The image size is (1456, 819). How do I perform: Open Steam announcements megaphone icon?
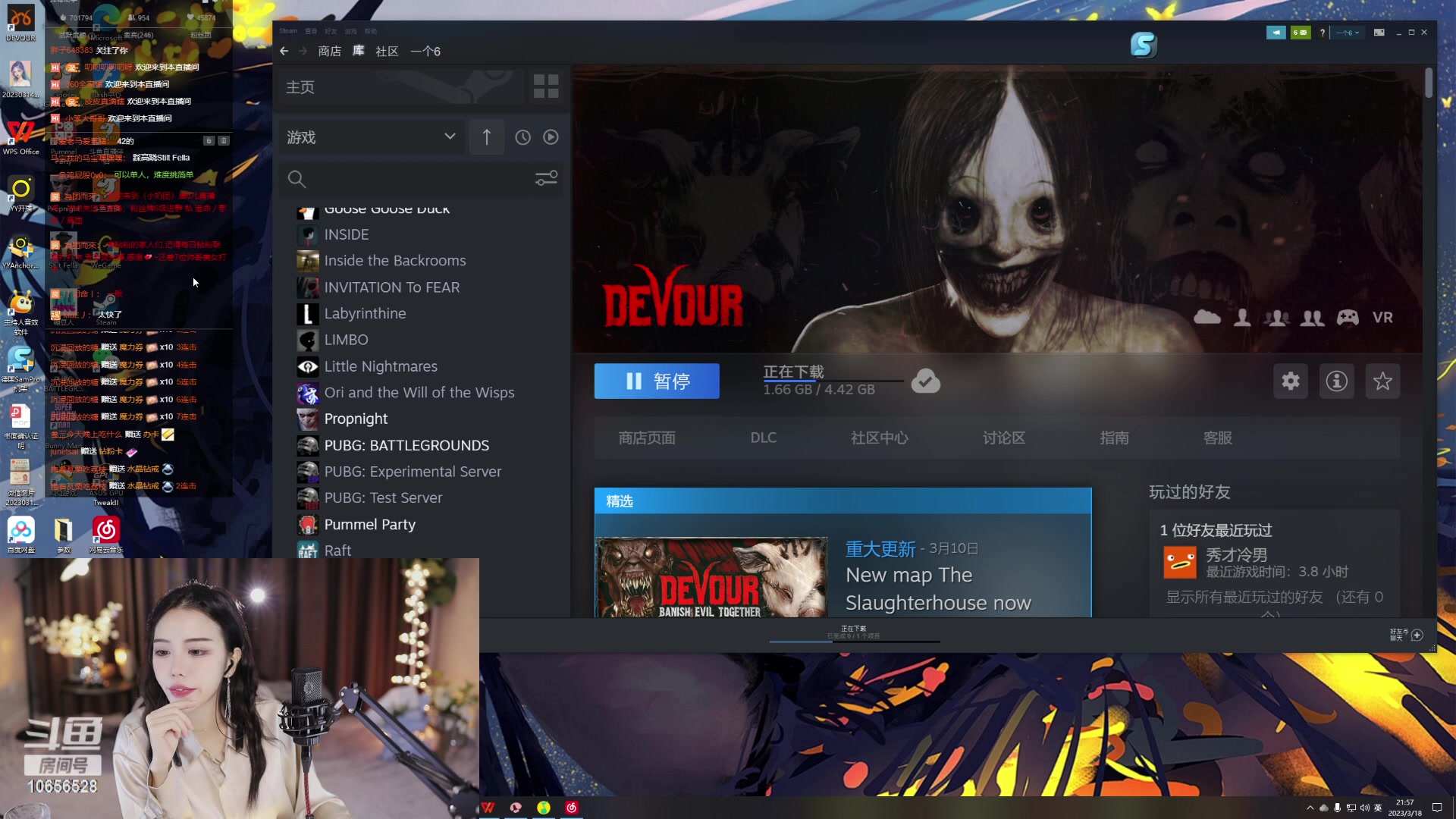coord(1276,33)
